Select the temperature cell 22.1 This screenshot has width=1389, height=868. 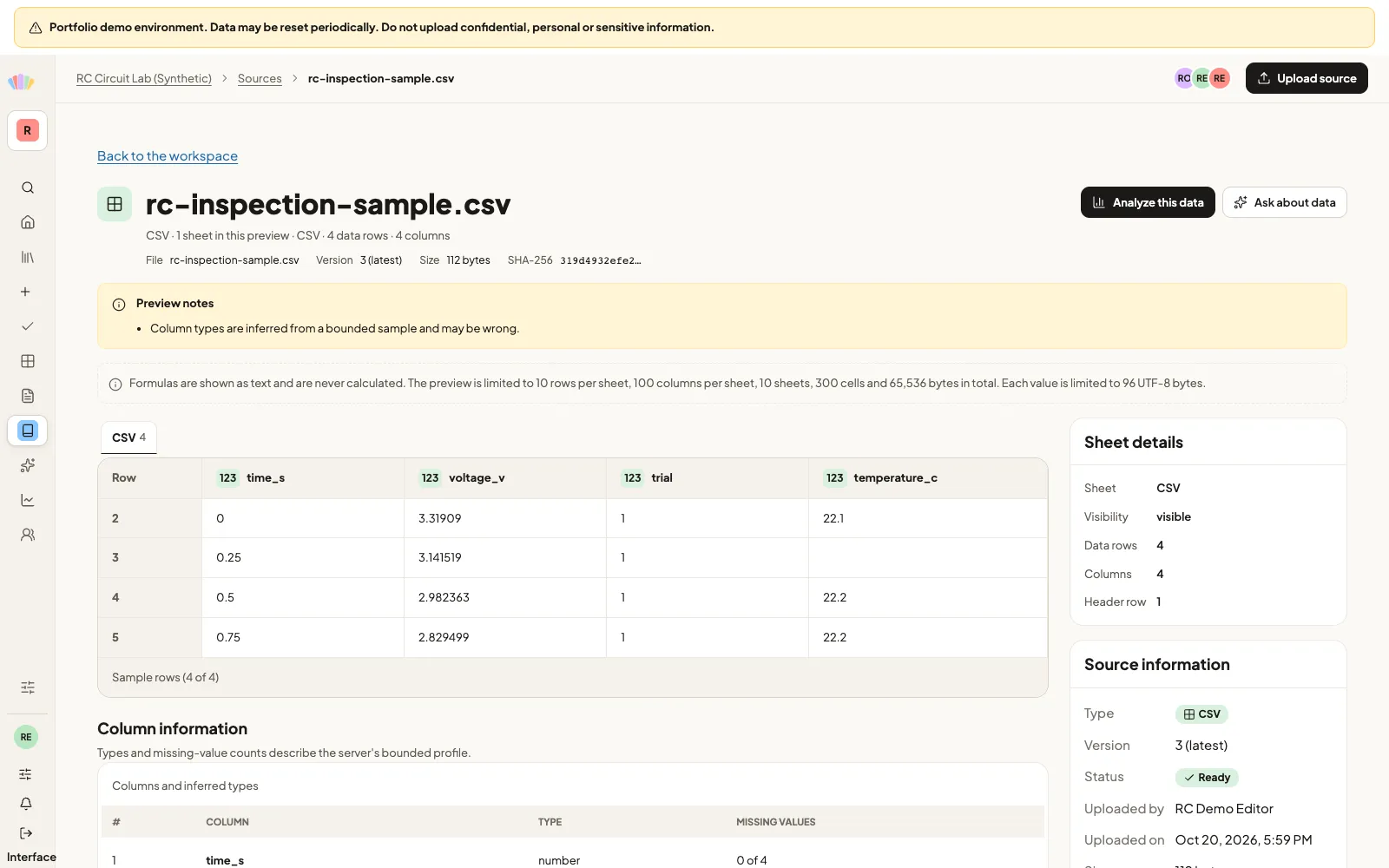click(927, 518)
